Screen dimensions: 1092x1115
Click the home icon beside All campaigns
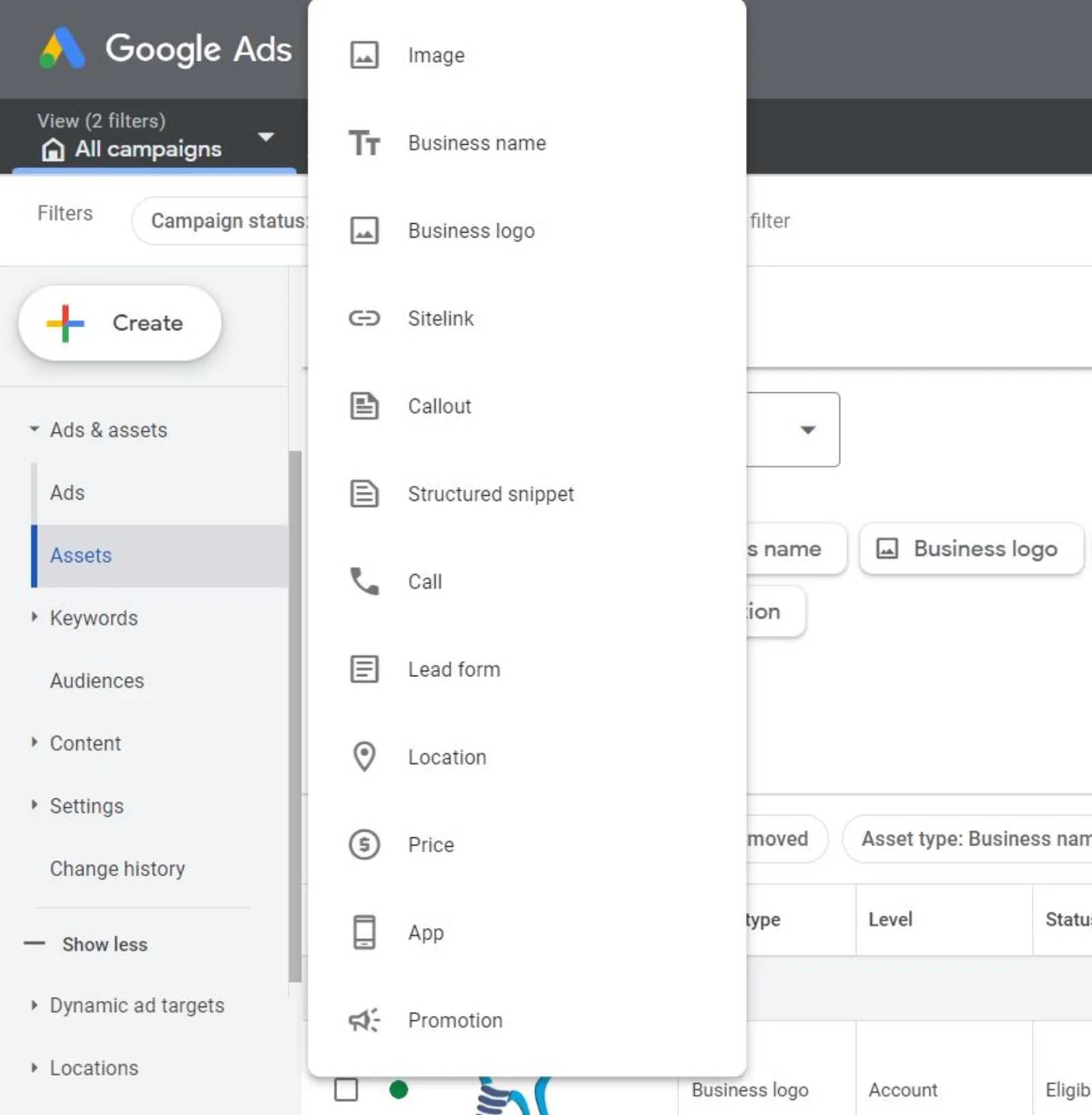[53, 149]
